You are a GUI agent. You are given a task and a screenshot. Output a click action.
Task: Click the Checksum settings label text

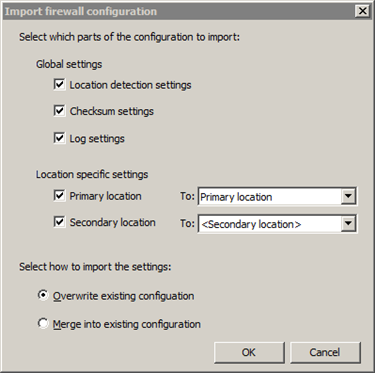pyautogui.click(x=112, y=111)
